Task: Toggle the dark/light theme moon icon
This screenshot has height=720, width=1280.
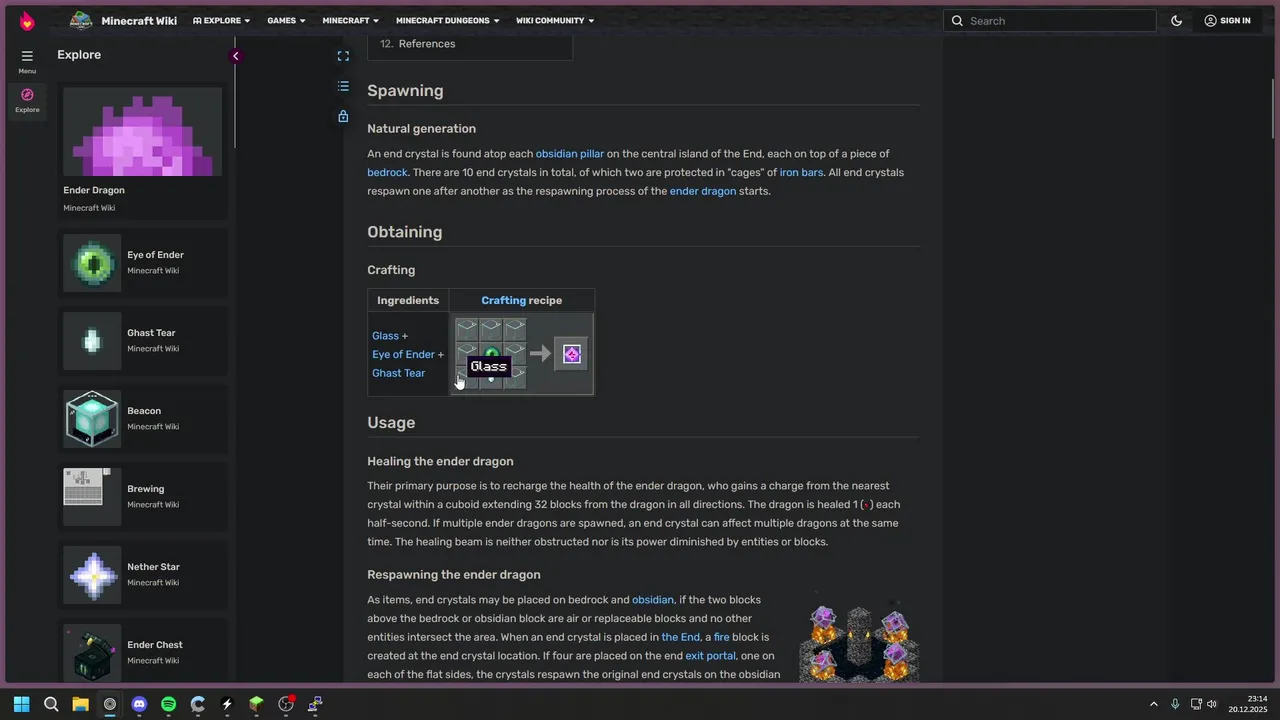Action: (1176, 21)
